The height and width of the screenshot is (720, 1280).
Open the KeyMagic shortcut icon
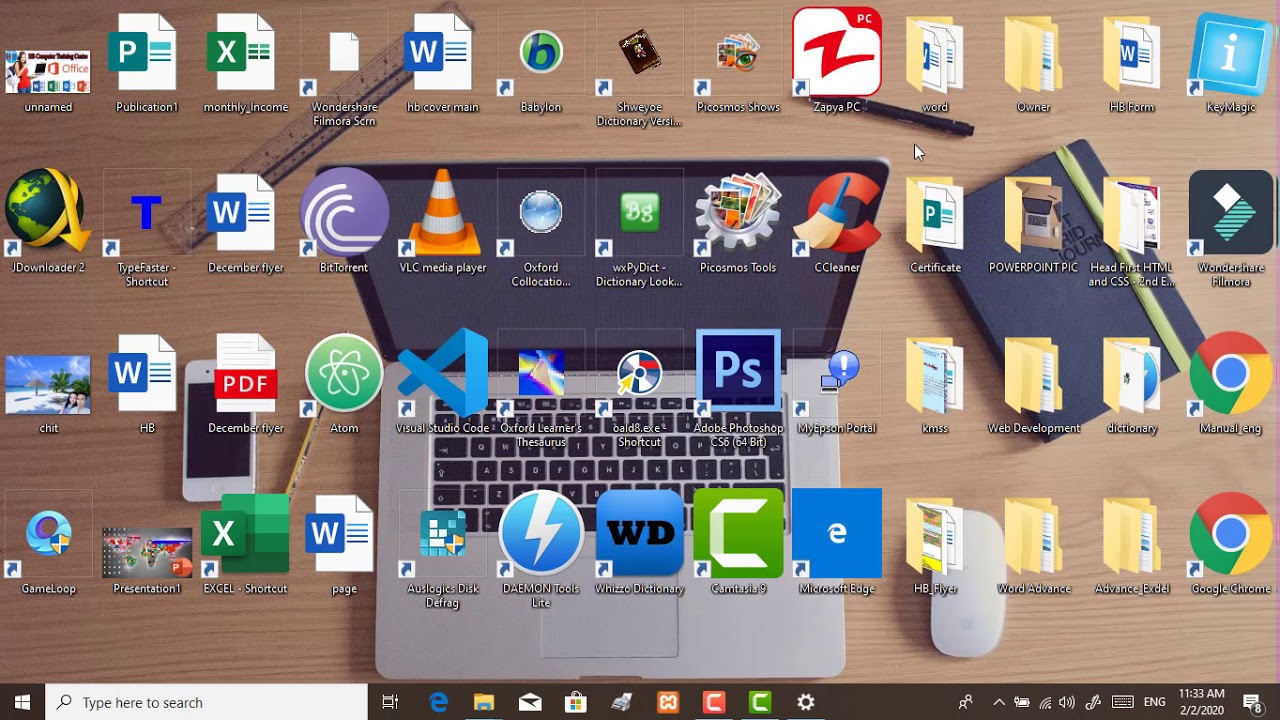pyautogui.click(x=1230, y=54)
